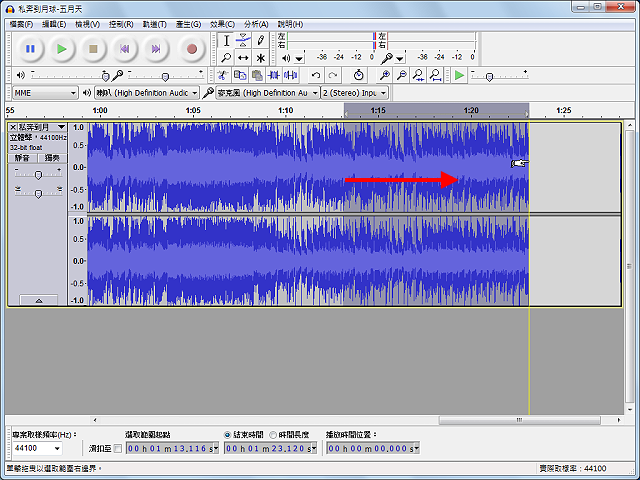640x480 pixels.
Task: Open the Effect (C) menu
Action: click(x=222, y=24)
